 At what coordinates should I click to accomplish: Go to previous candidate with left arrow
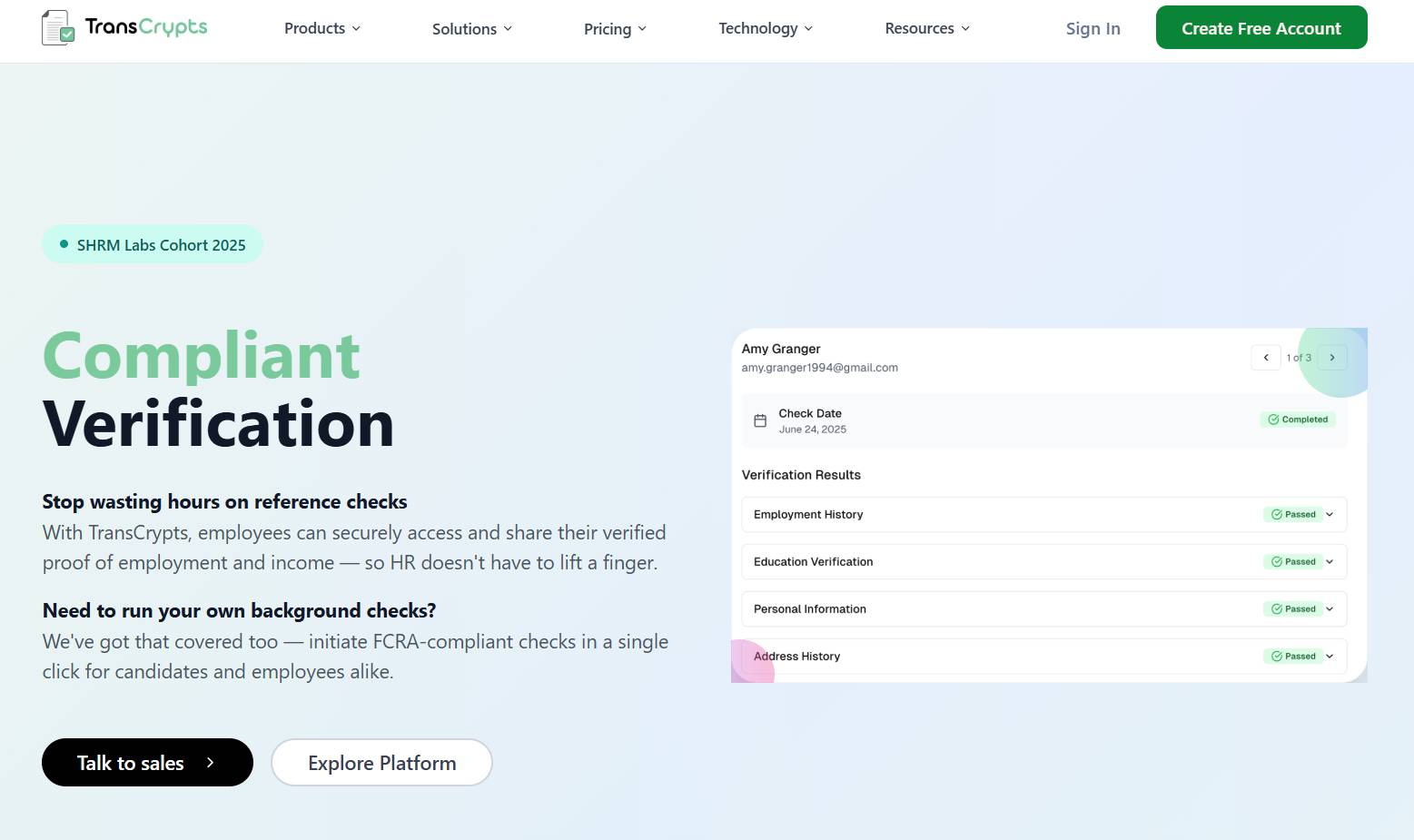[x=1266, y=358]
